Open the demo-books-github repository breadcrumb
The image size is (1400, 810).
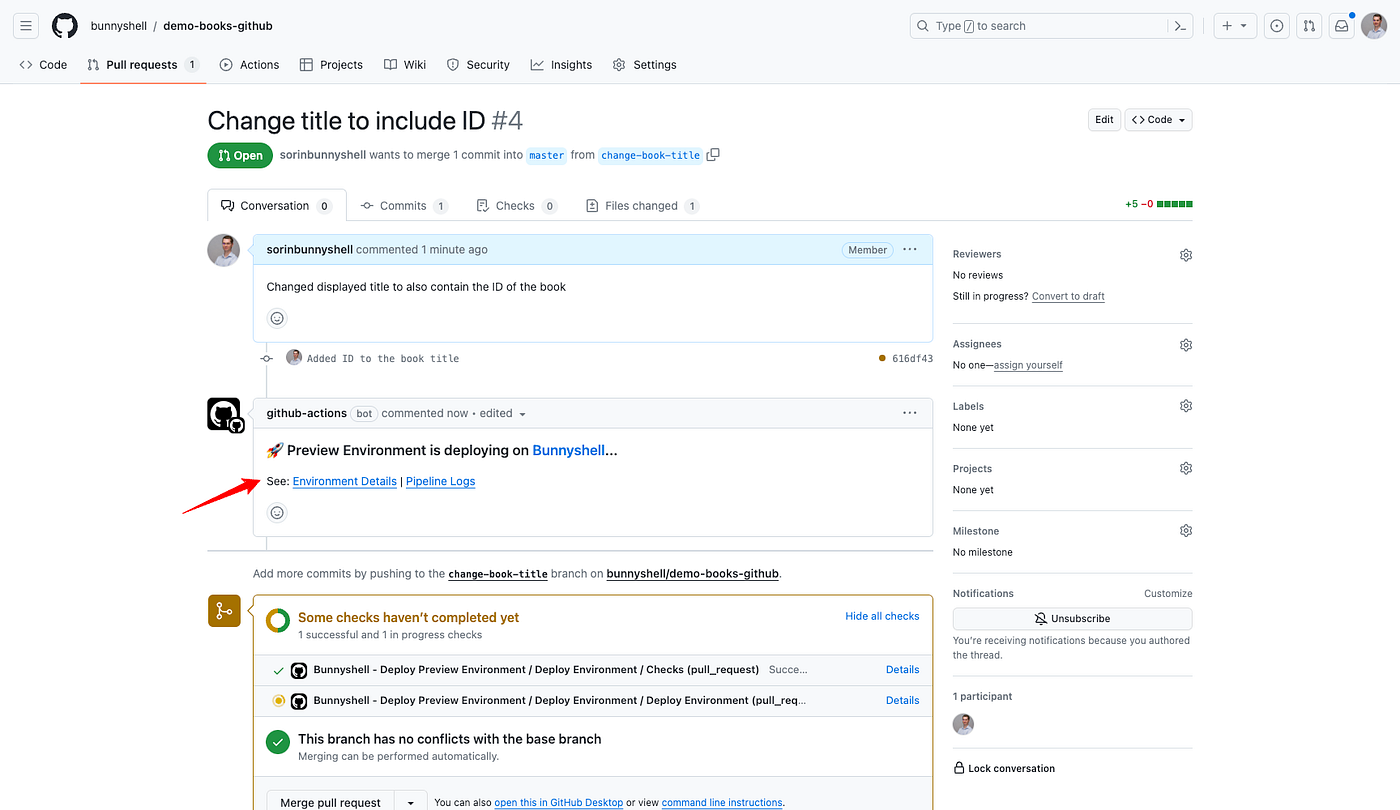[218, 26]
